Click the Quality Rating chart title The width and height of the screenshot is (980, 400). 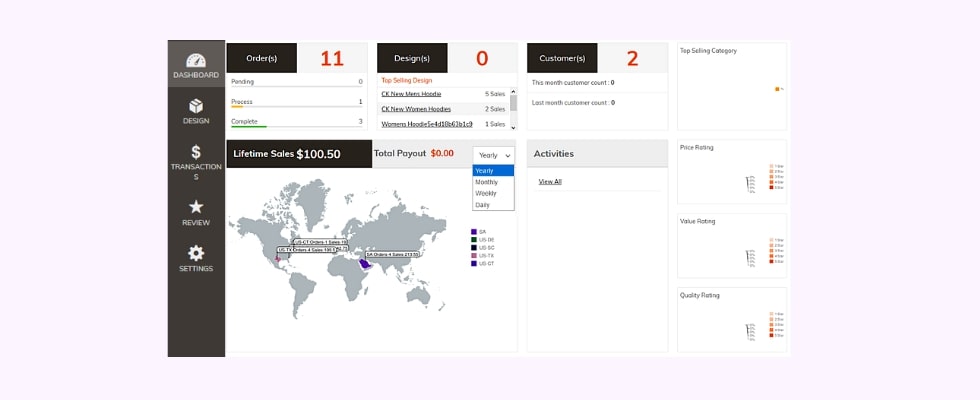click(x=699, y=295)
